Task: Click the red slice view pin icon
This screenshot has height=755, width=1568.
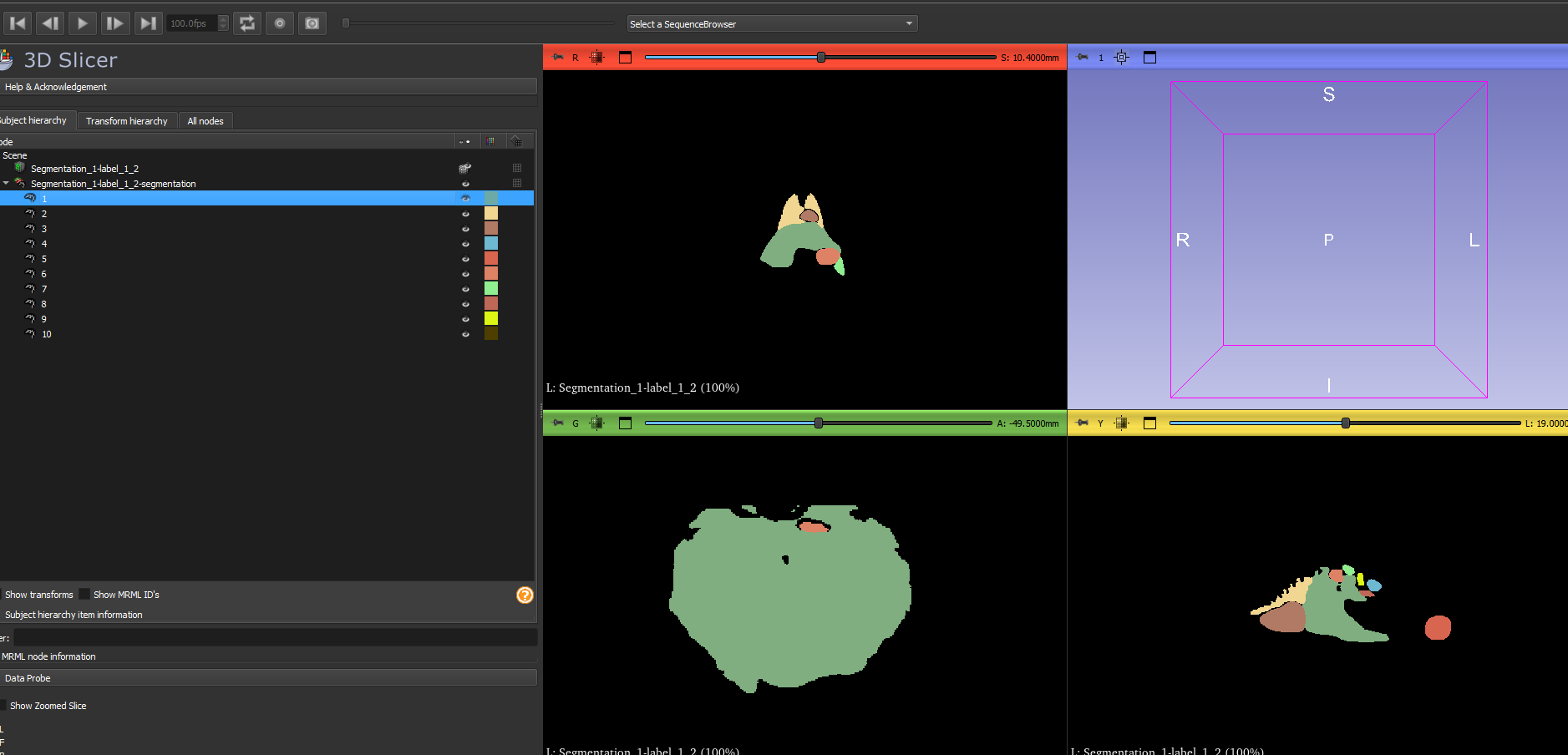Action: coord(558,58)
